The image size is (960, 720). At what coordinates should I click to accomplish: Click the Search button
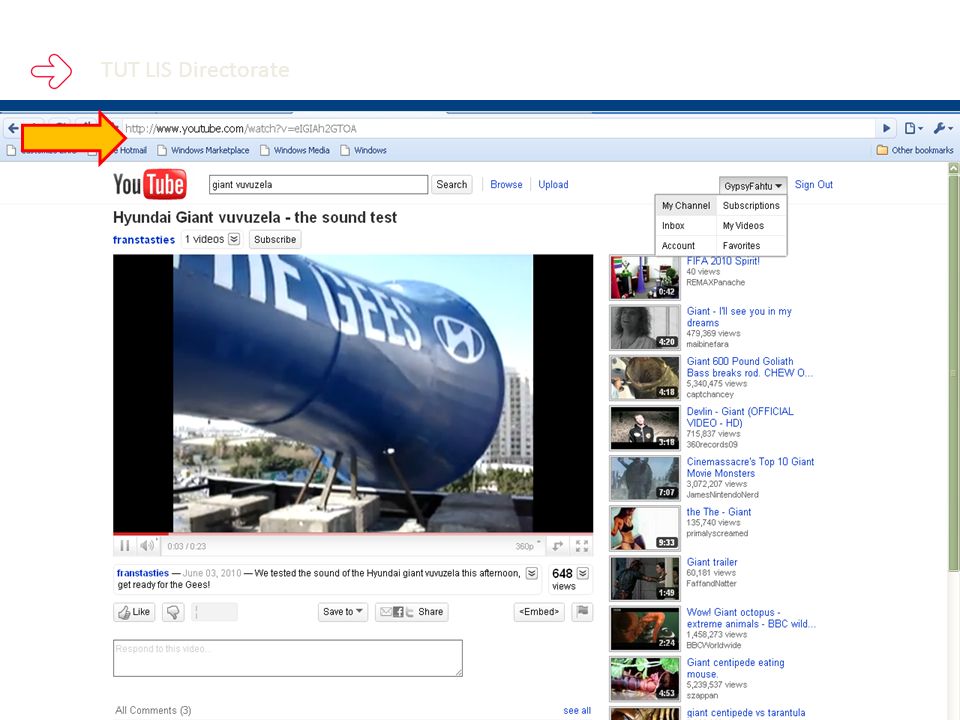tap(452, 184)
